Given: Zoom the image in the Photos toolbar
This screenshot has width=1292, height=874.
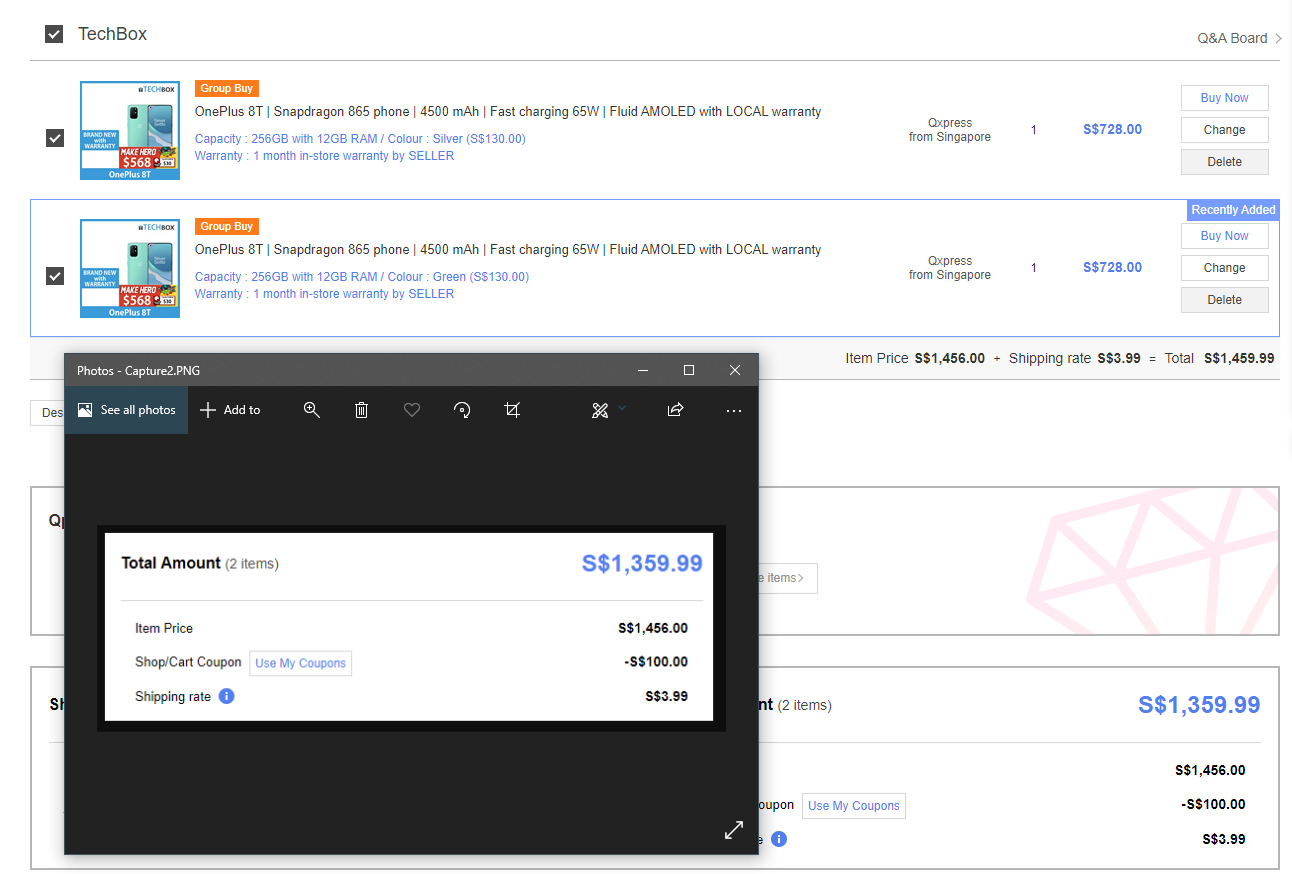Looking at the screenshot, I should pyautogui.click(x=312, y=410).
